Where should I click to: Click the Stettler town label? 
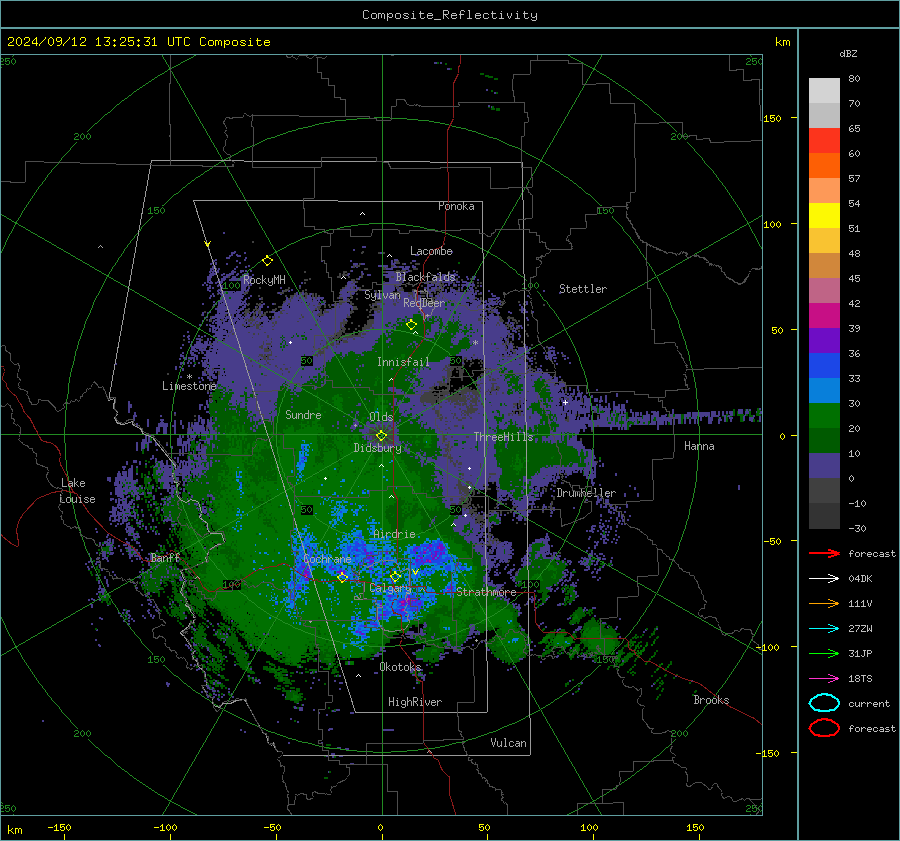pos(583,289)
